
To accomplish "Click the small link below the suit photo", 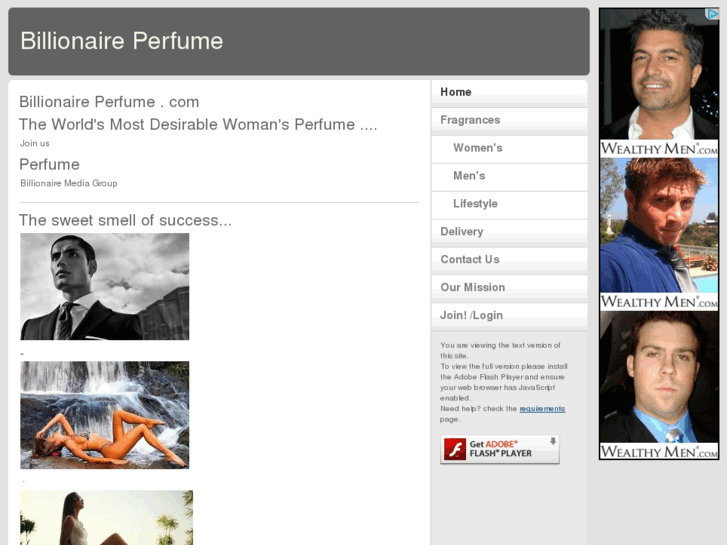I will click(22, 354).
